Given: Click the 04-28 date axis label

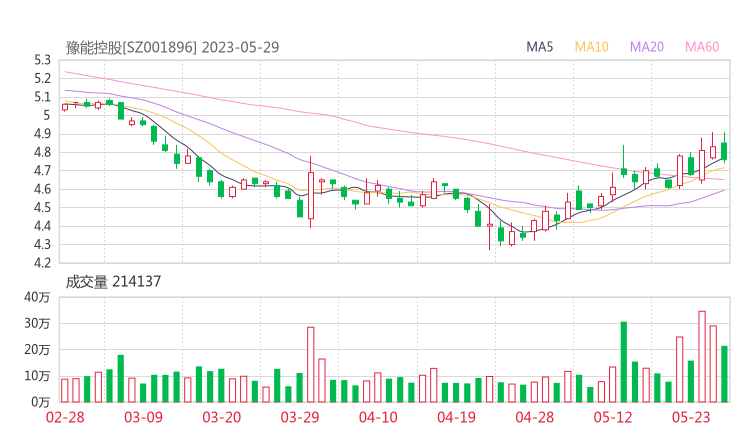Looking at the screenshot, I should point(535,417).
